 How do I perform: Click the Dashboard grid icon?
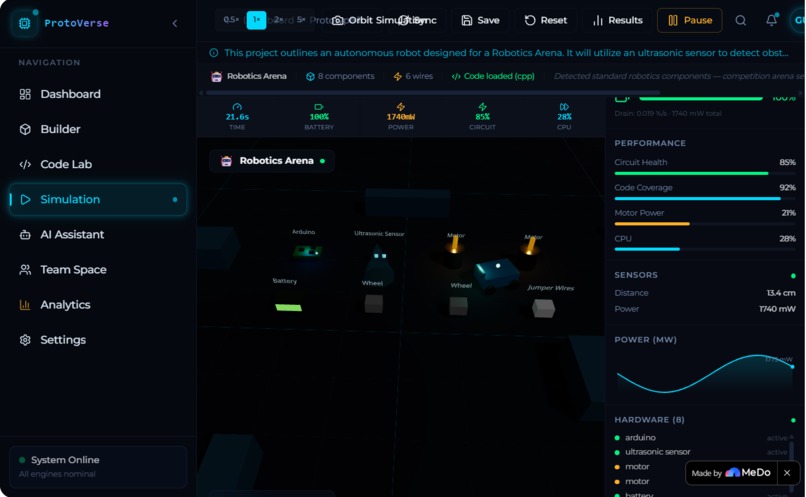(x=25, y=94)
